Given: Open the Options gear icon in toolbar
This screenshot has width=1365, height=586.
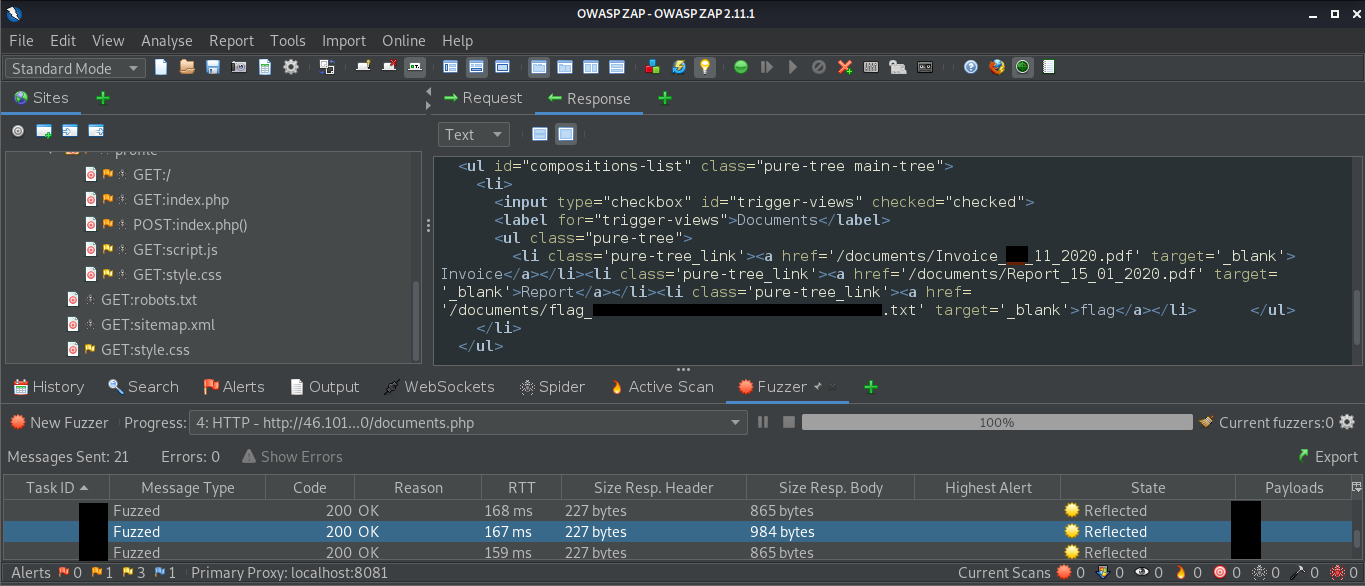Looking at the screenshot, I should [x=291, y=67].
